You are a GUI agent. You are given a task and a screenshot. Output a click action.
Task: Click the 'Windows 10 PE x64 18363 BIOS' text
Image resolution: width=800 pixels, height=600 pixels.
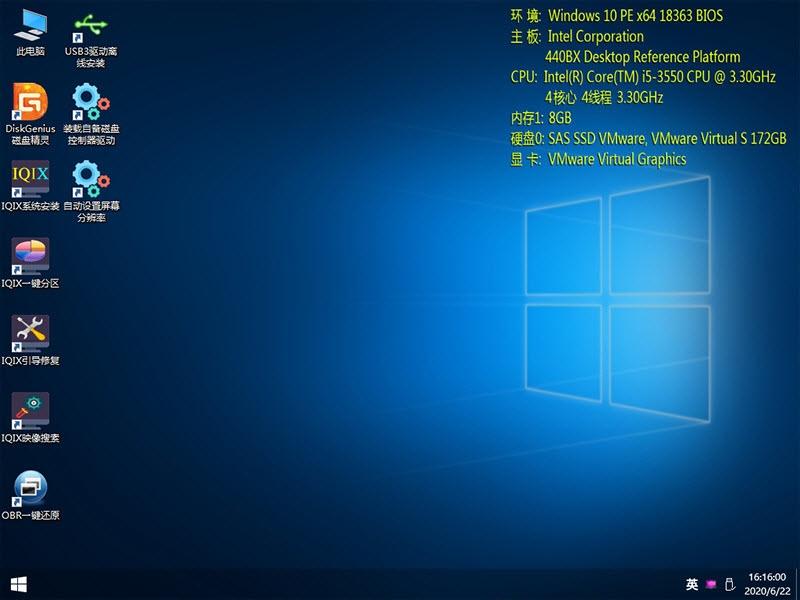click(635, 15)
